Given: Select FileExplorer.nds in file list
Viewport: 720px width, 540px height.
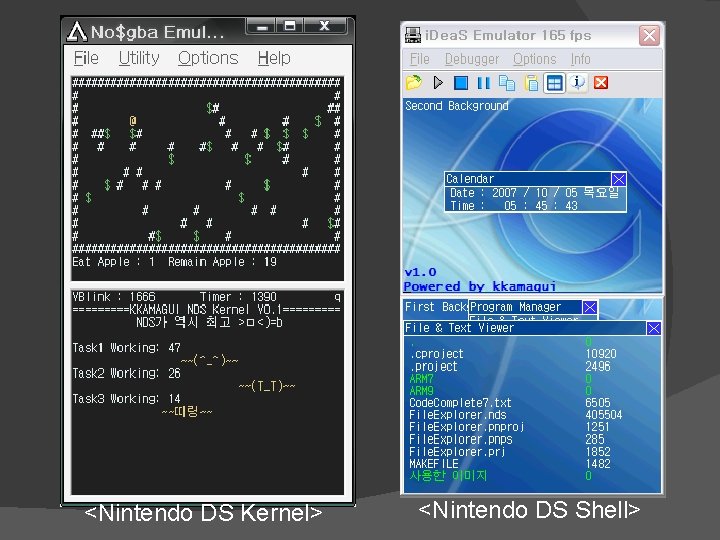Looking at the screenshot, I should 458,415.
